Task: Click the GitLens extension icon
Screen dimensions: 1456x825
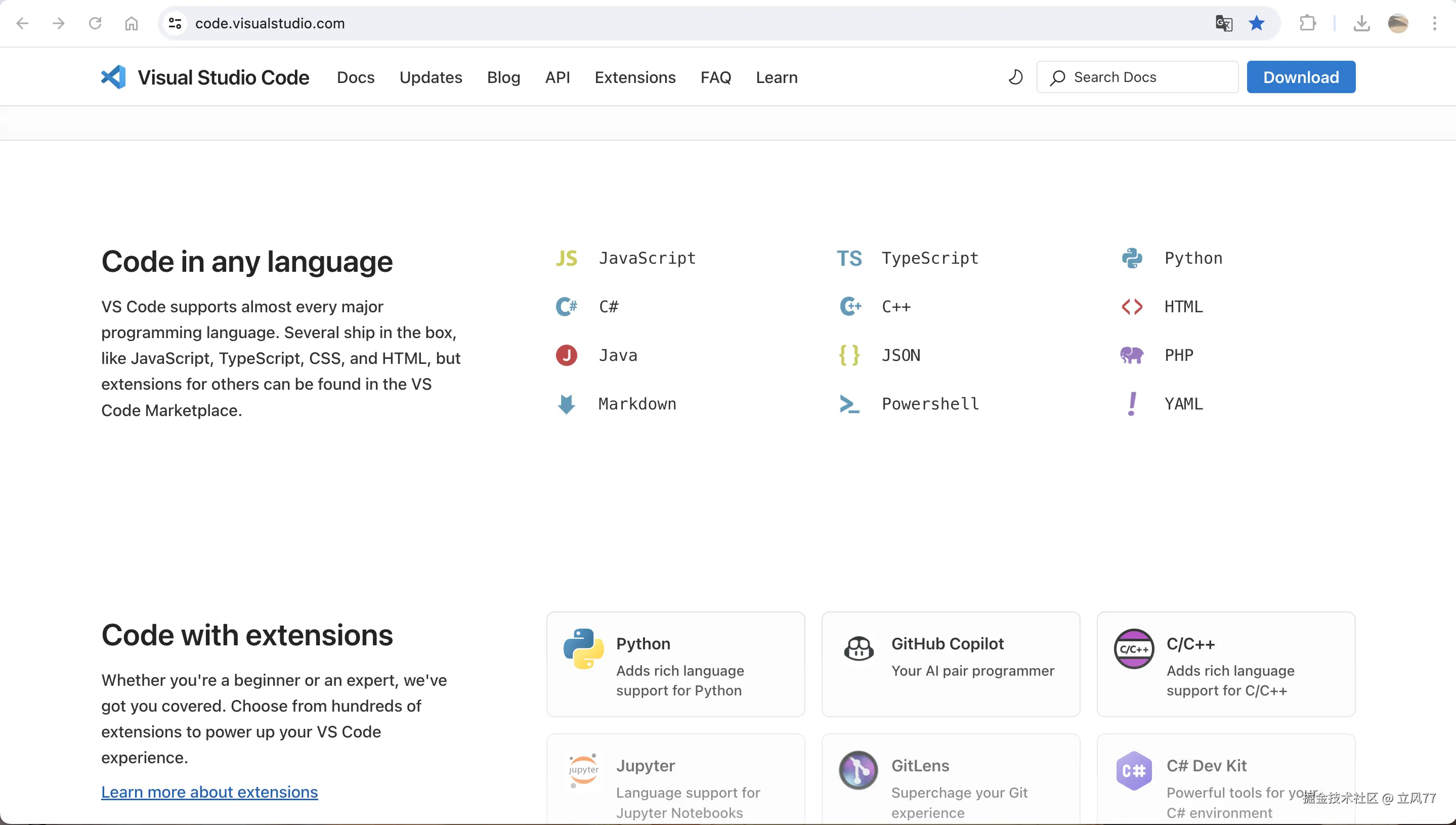Action: tap(859, 771)
